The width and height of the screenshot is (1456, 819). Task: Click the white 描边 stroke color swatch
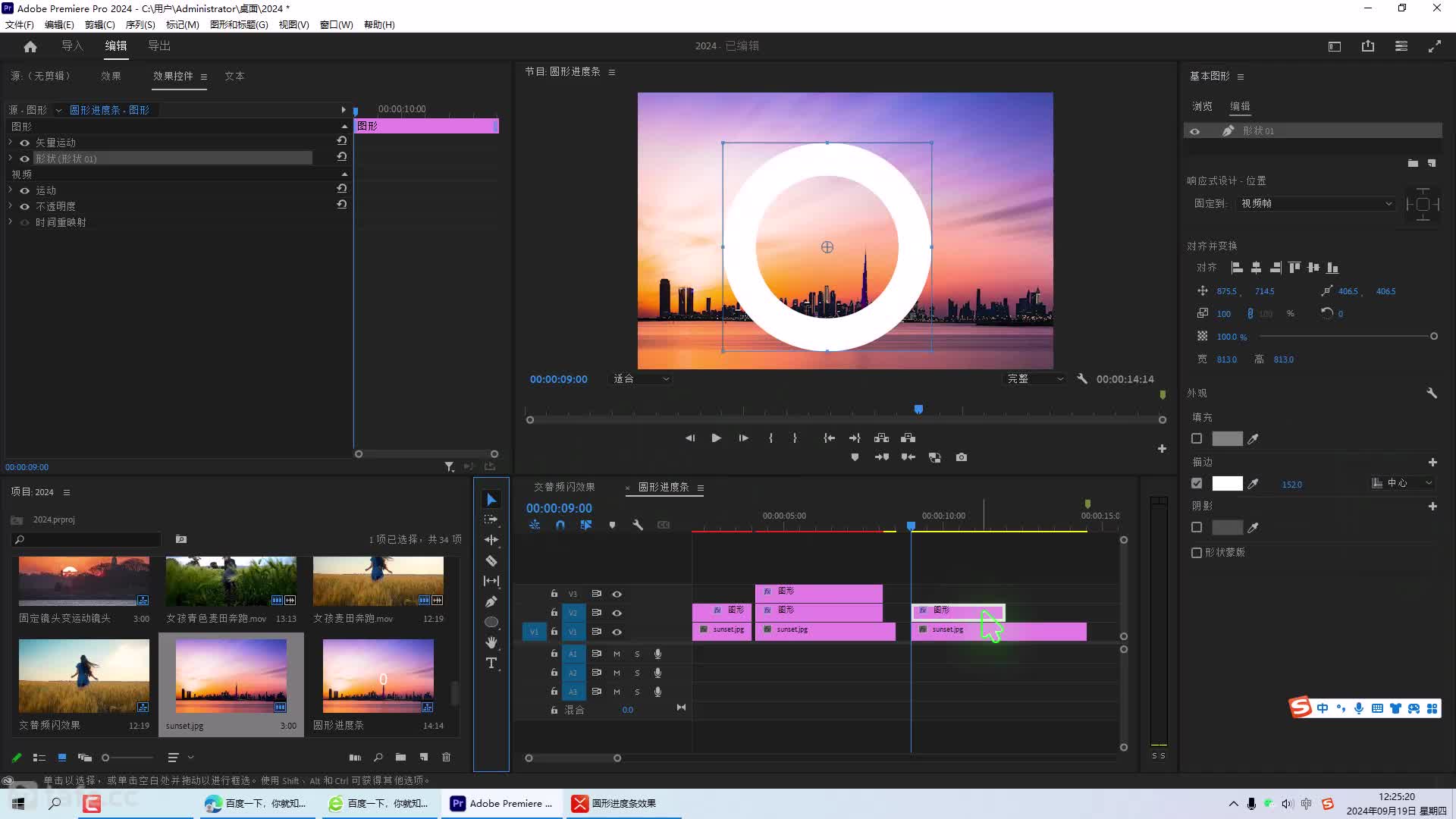pyautogui.click(x=1227, y=483)
